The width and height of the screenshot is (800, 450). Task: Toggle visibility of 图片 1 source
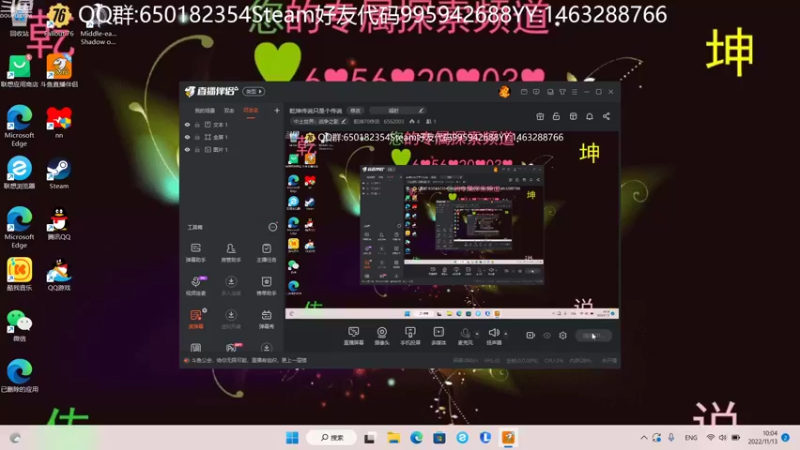coord(187,149)
